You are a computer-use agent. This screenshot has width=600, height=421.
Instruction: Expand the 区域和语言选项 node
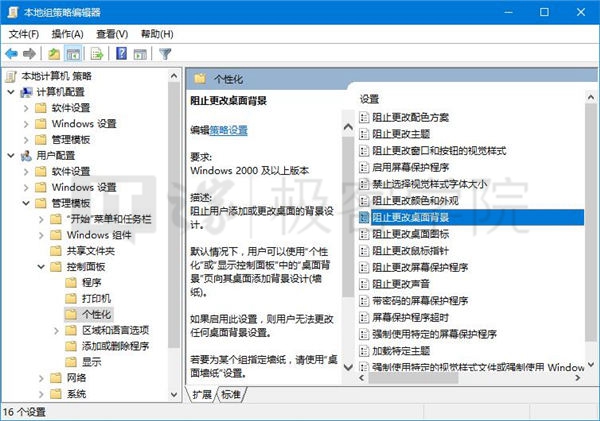pyautogui.click(x=56, y=330)
